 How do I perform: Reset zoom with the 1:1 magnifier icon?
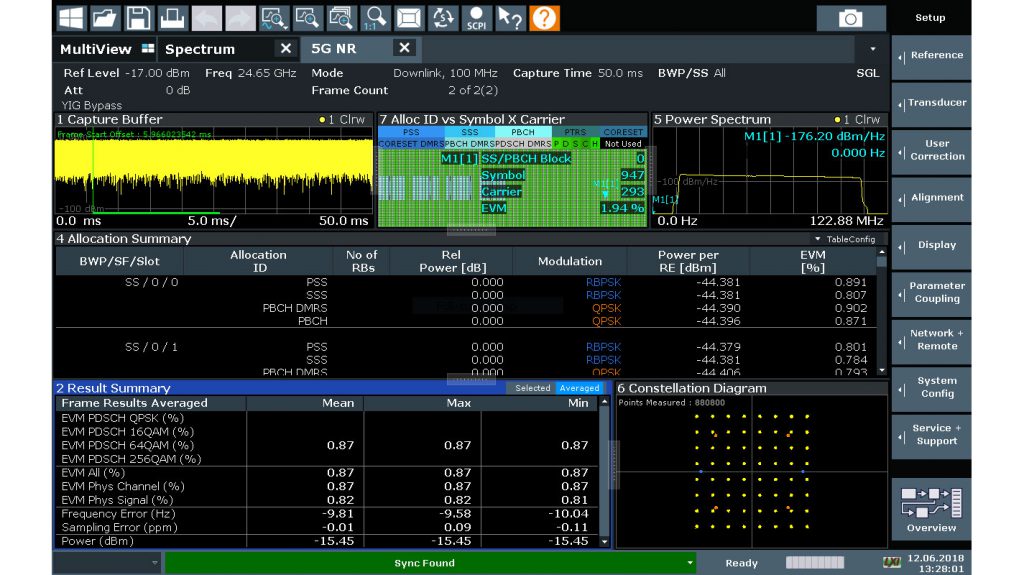(x=373, y=18)
